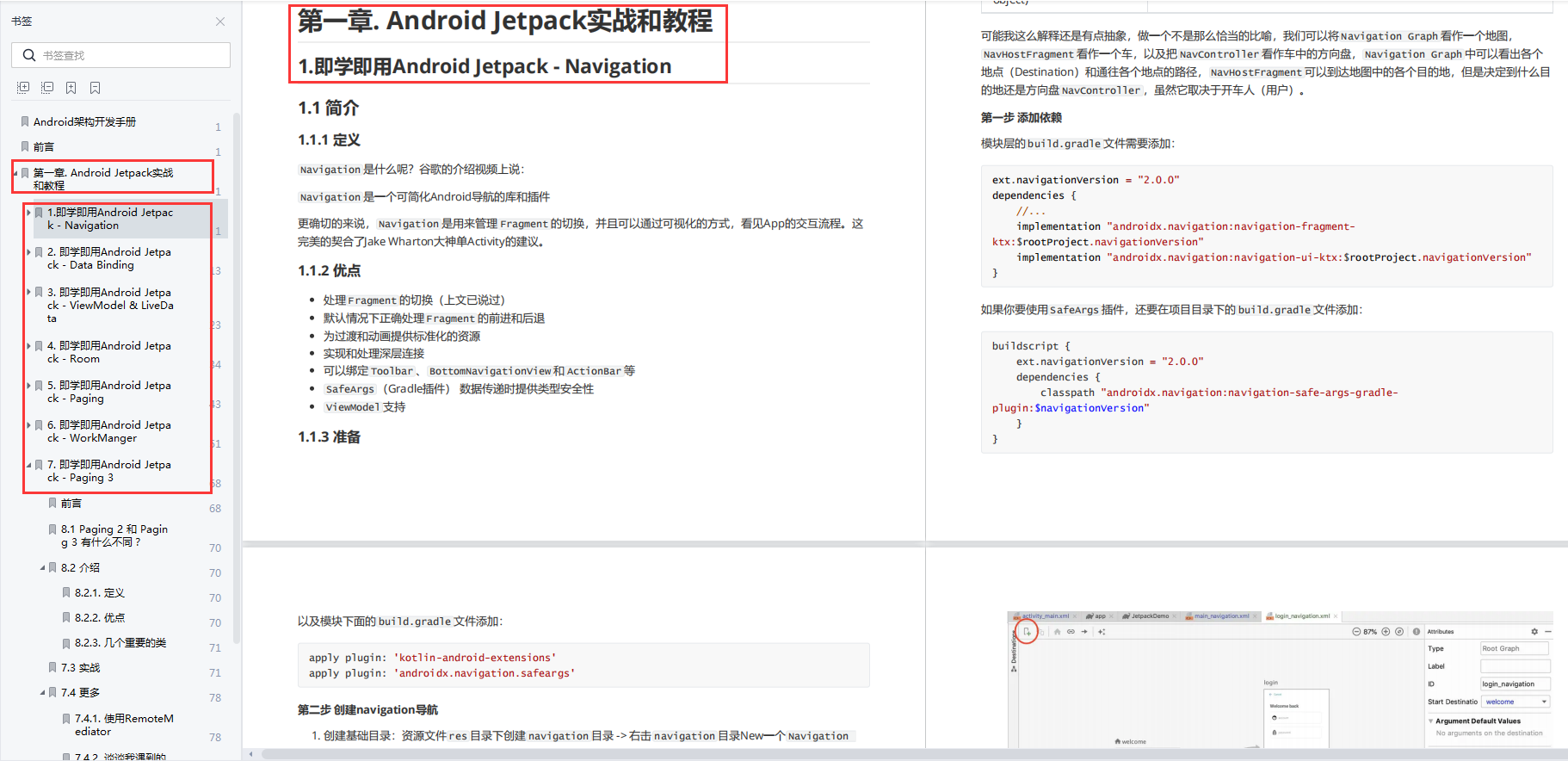Collapse the 7.4 更多 bookmark section

tap(42, 692)
